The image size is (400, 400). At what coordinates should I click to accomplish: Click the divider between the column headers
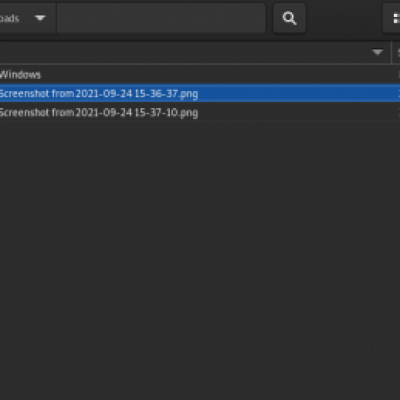click(x=392, y=52)
